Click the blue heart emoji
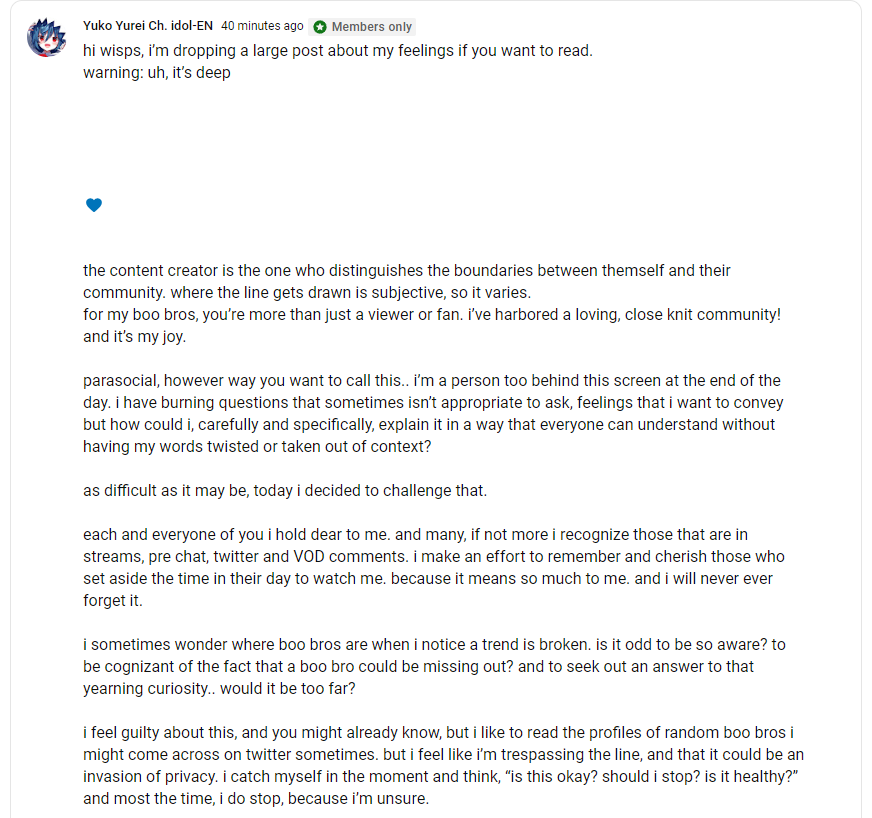This screenshot has width=872, height=818. [x=94, y=205]
